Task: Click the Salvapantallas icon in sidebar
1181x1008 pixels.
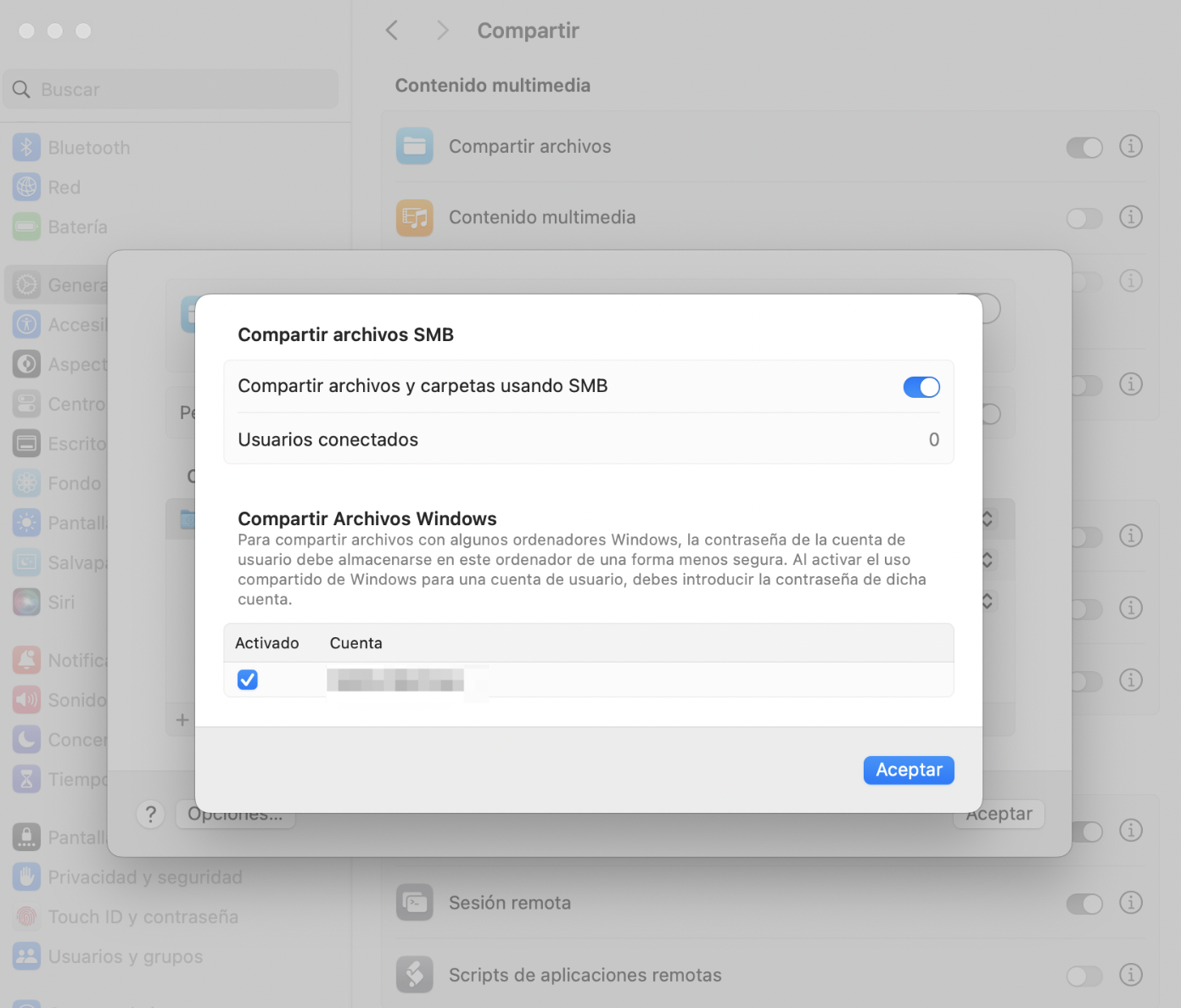Action: click(x=27, y=562)
